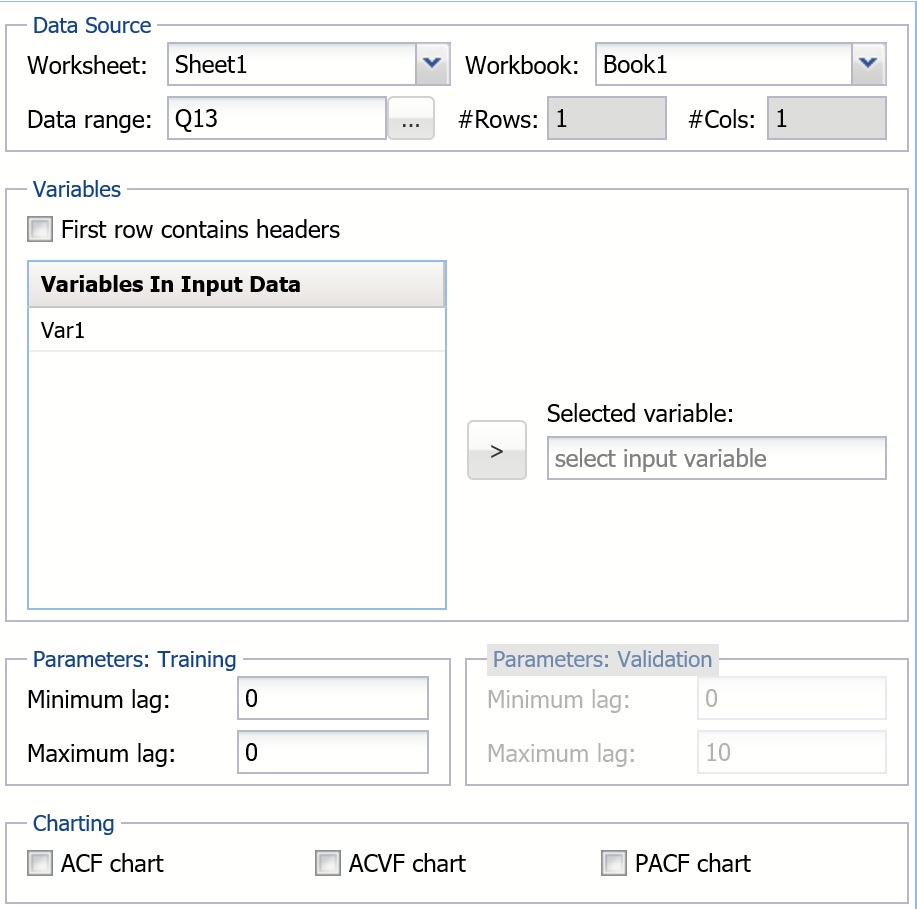The width and height of the screenshot is (917, 909).
Task: Open the Worksheet dropdown arrow
Action: tap(431, 66)
